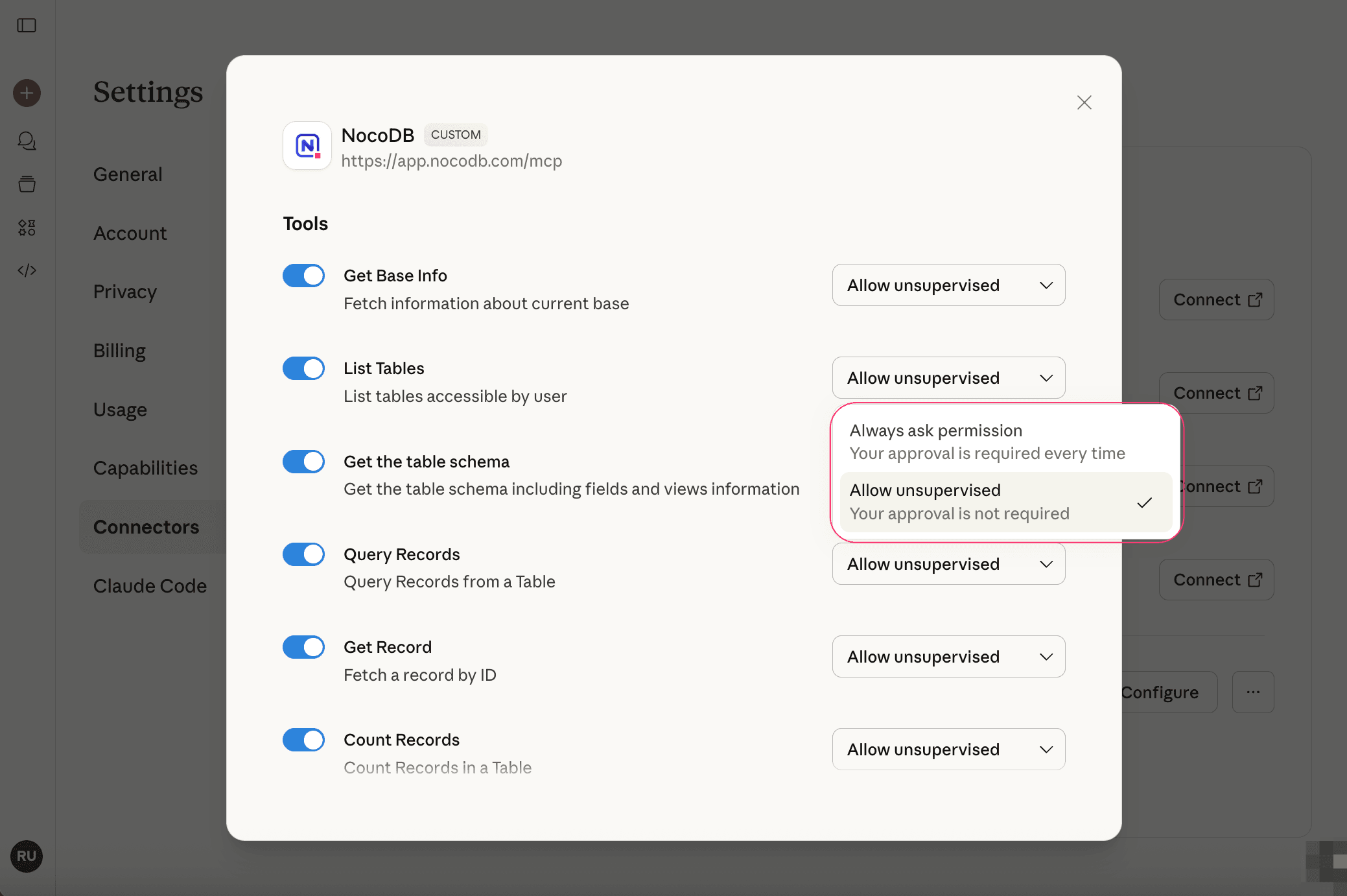Click the NocoDB logo icon
Screen dimensions: 1347x896
[307, 146]
